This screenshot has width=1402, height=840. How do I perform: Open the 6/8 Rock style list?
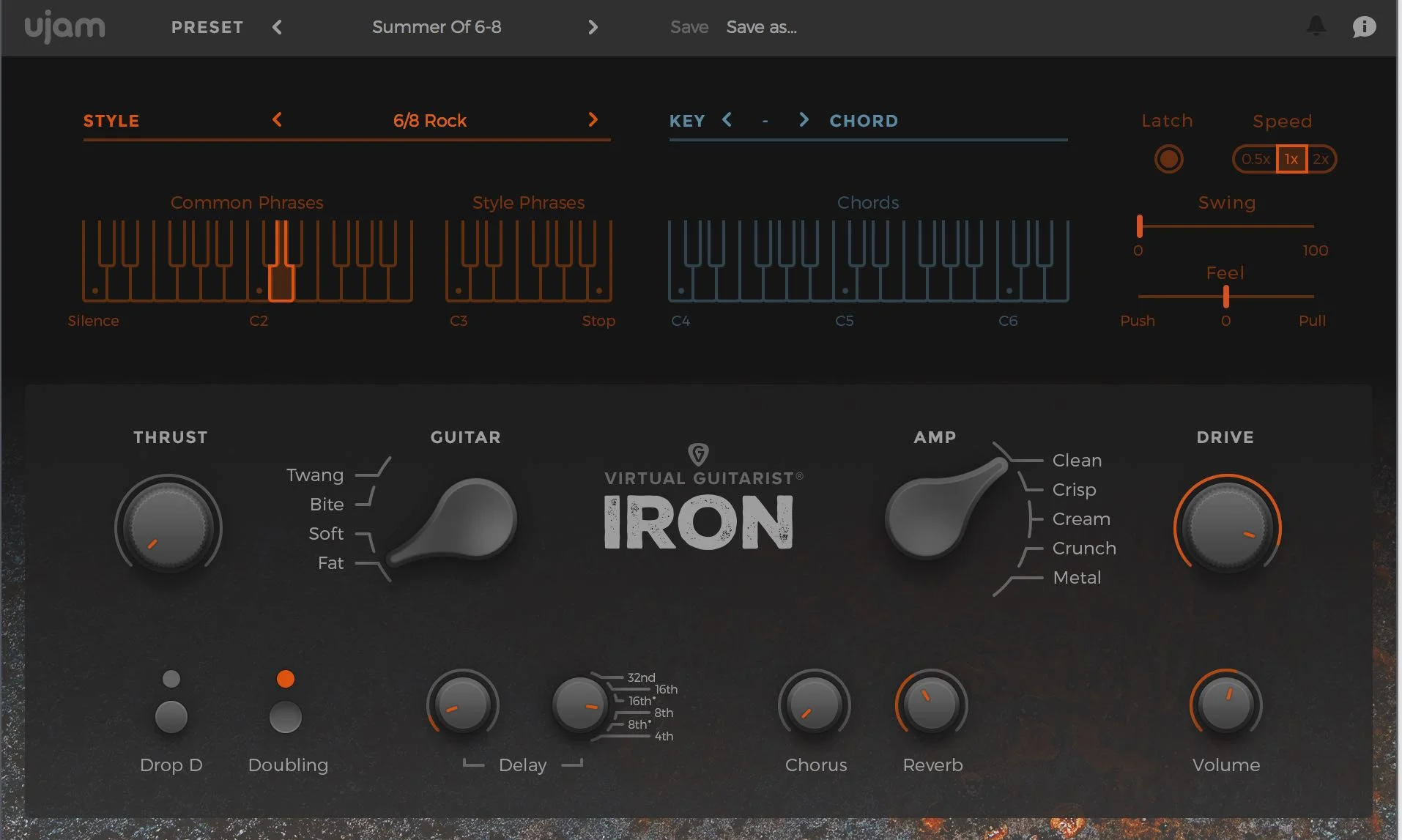point(430,121)
